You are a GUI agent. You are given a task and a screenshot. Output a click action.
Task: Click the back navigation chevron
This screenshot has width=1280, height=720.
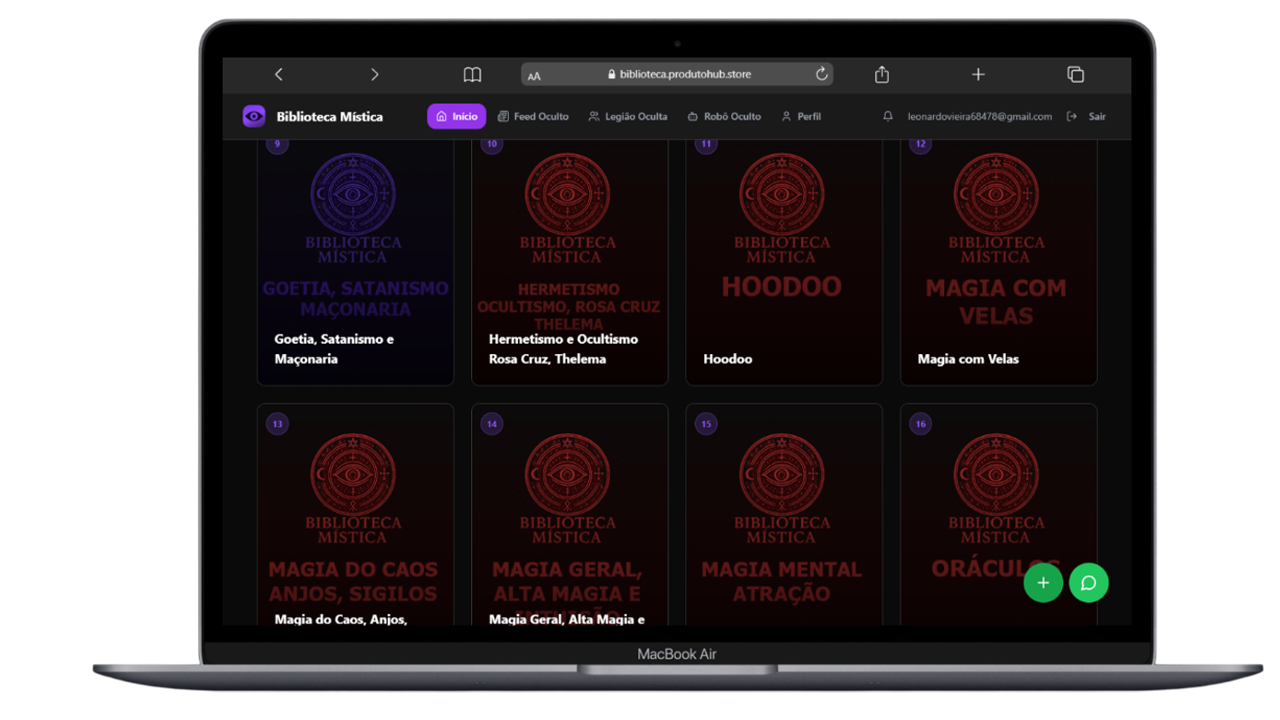278,74
